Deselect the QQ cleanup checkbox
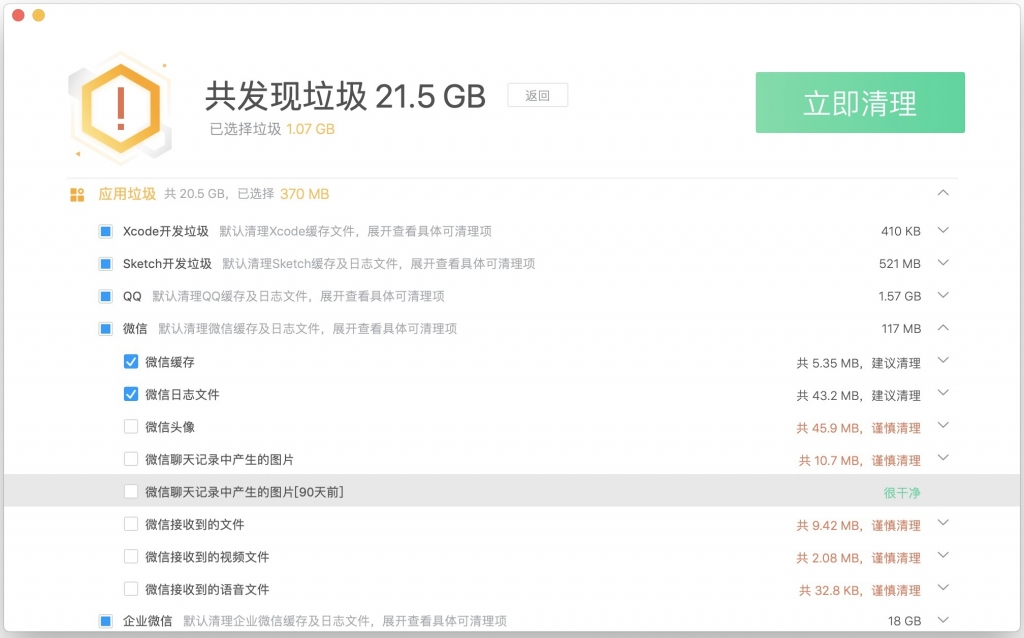This screenshot has height=638, width=1024. (105, 296)
